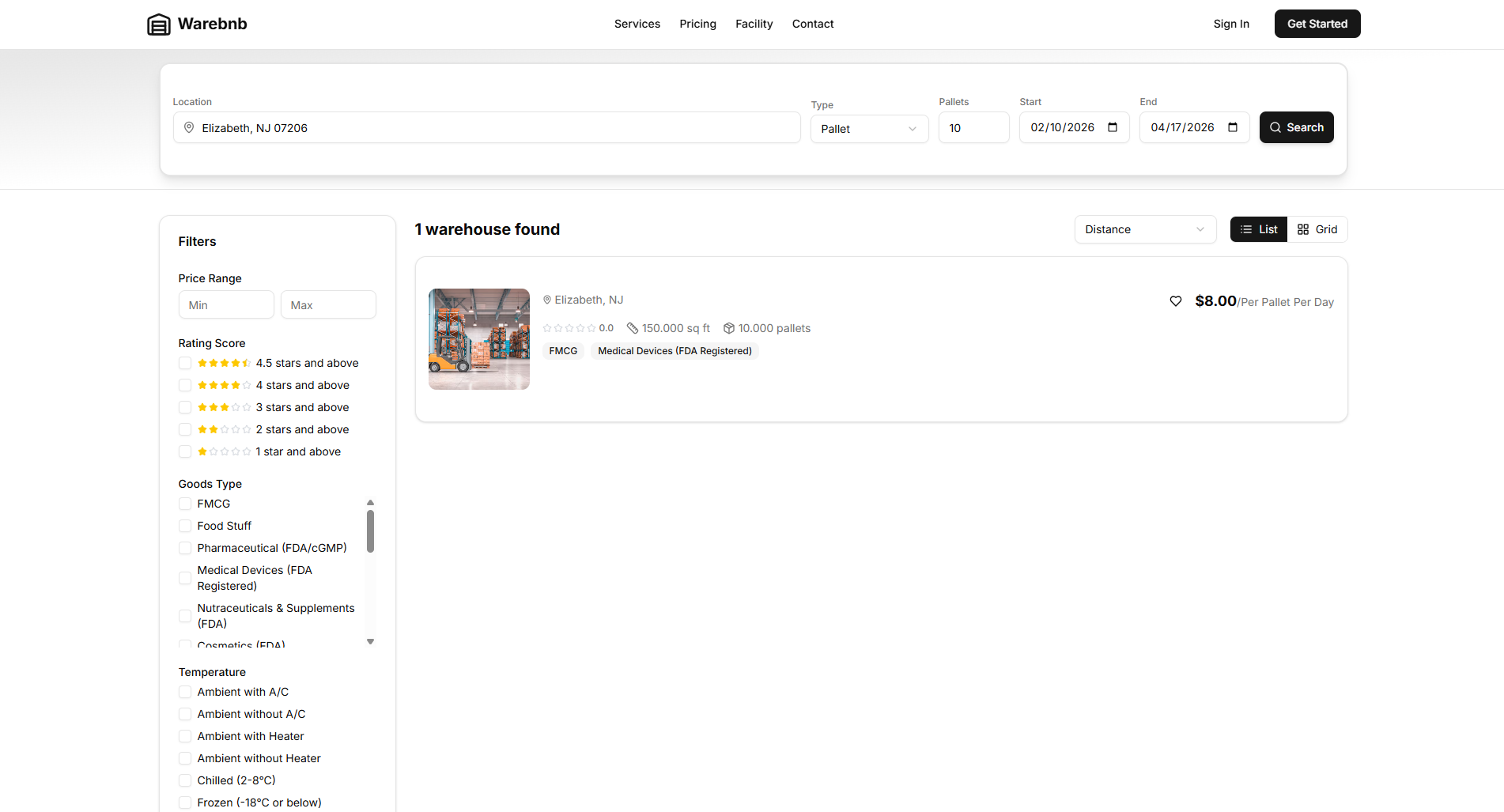Image resolution: width=1504 pixels, height=812 pixels.
Task: Favorite the Elizabeth warehouse with heart icon
Action: [1176, 300]
